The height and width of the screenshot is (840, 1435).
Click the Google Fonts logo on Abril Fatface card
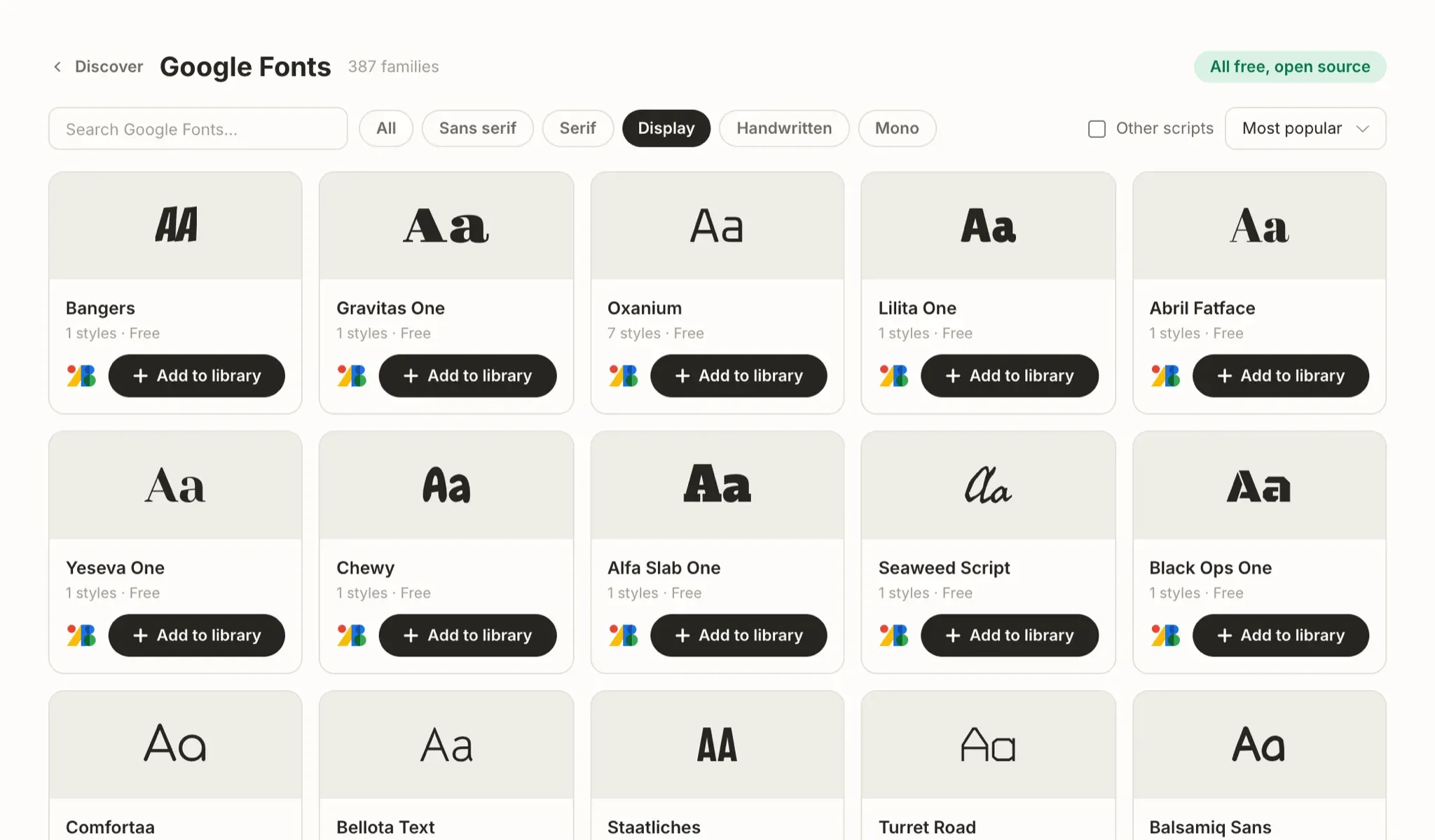click(1165, 376)
